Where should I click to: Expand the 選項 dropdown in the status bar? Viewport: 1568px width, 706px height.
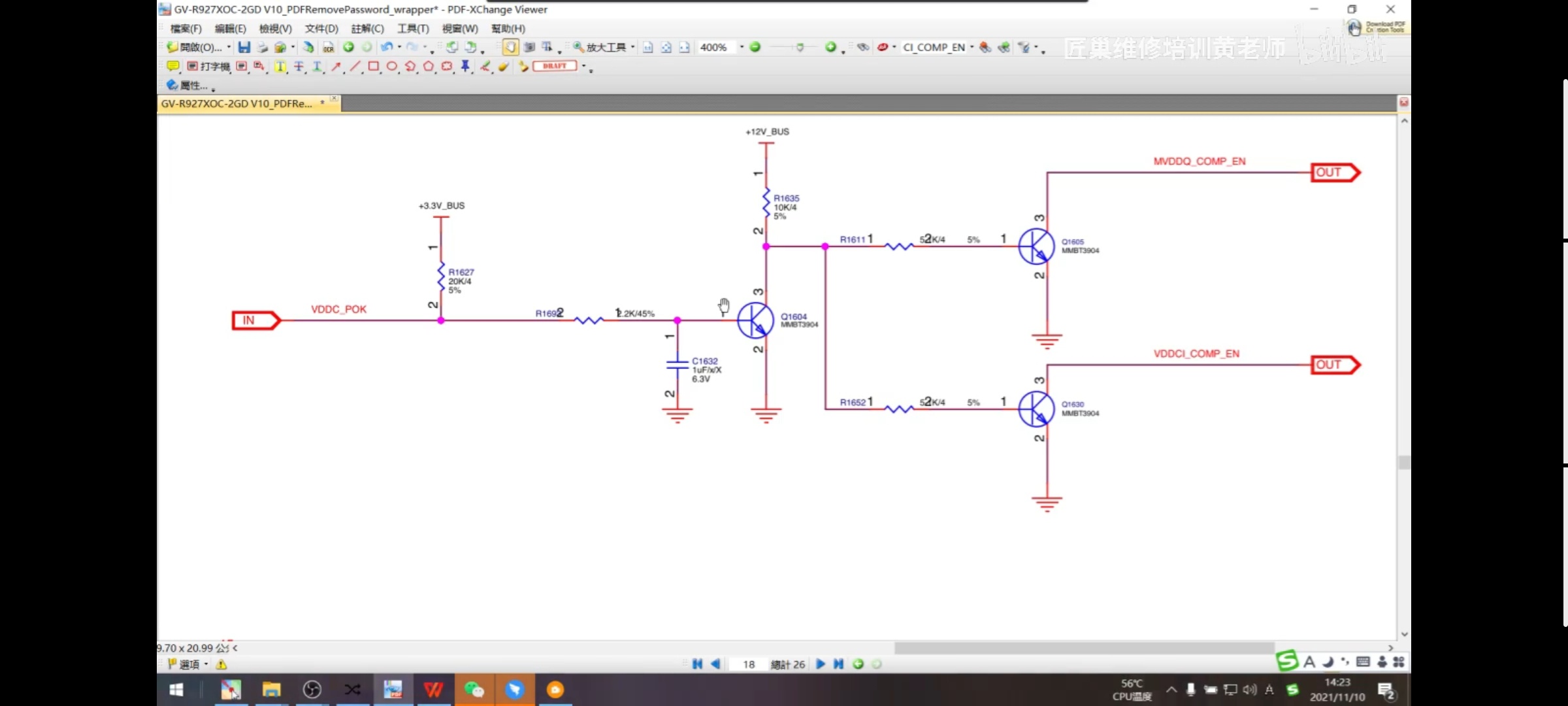[206, 664]
